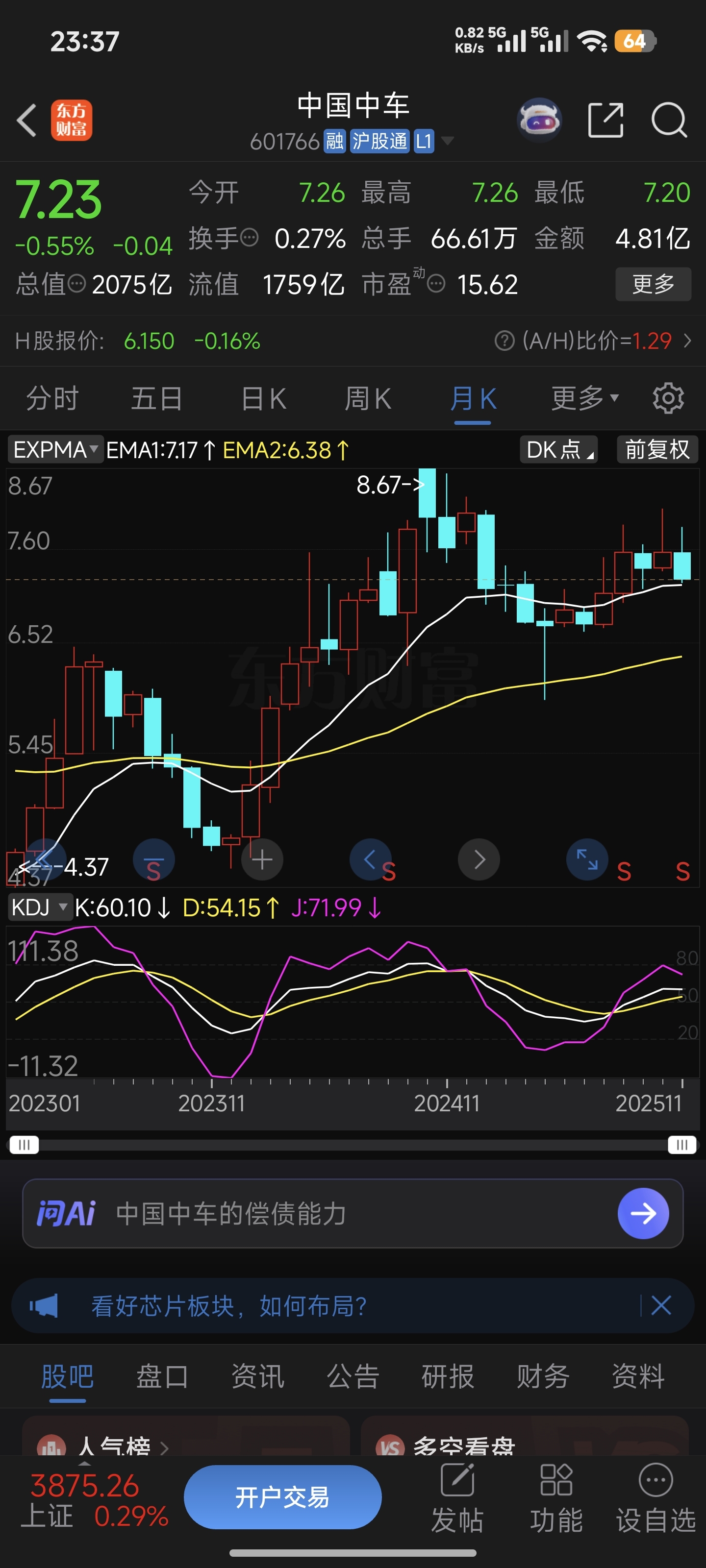
Task: Move chart to previous with left-arrow circle
Action: [x=370, y=859]
